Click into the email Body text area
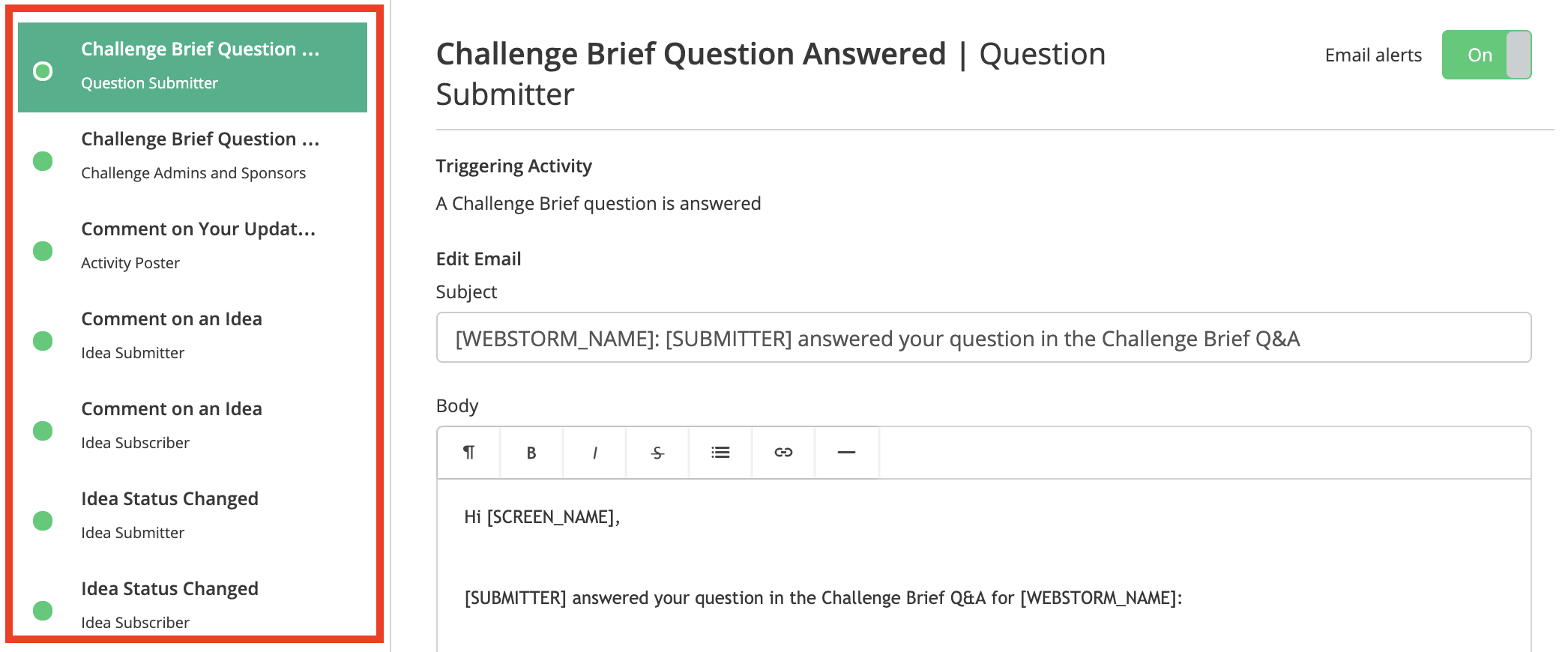Image resolution: width=1568 pixels, height=652 pixels. point(983,566)
